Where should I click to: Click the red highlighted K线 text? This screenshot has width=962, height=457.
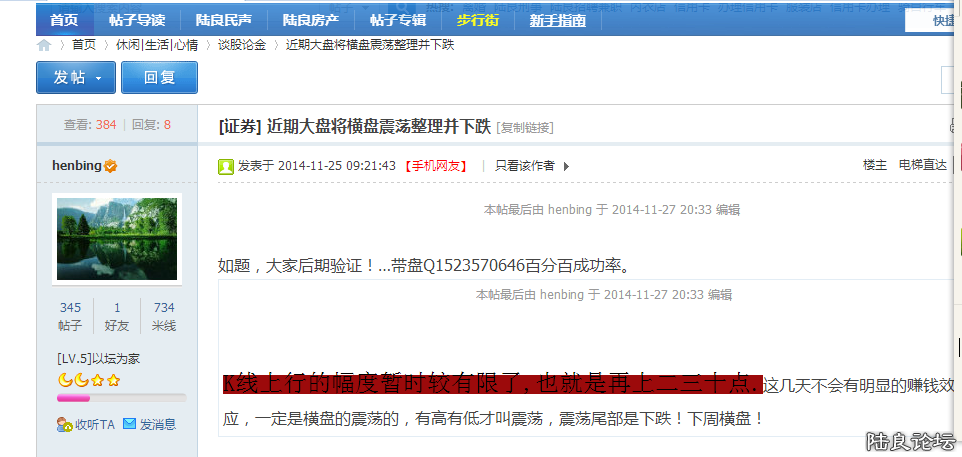point(493,385)
